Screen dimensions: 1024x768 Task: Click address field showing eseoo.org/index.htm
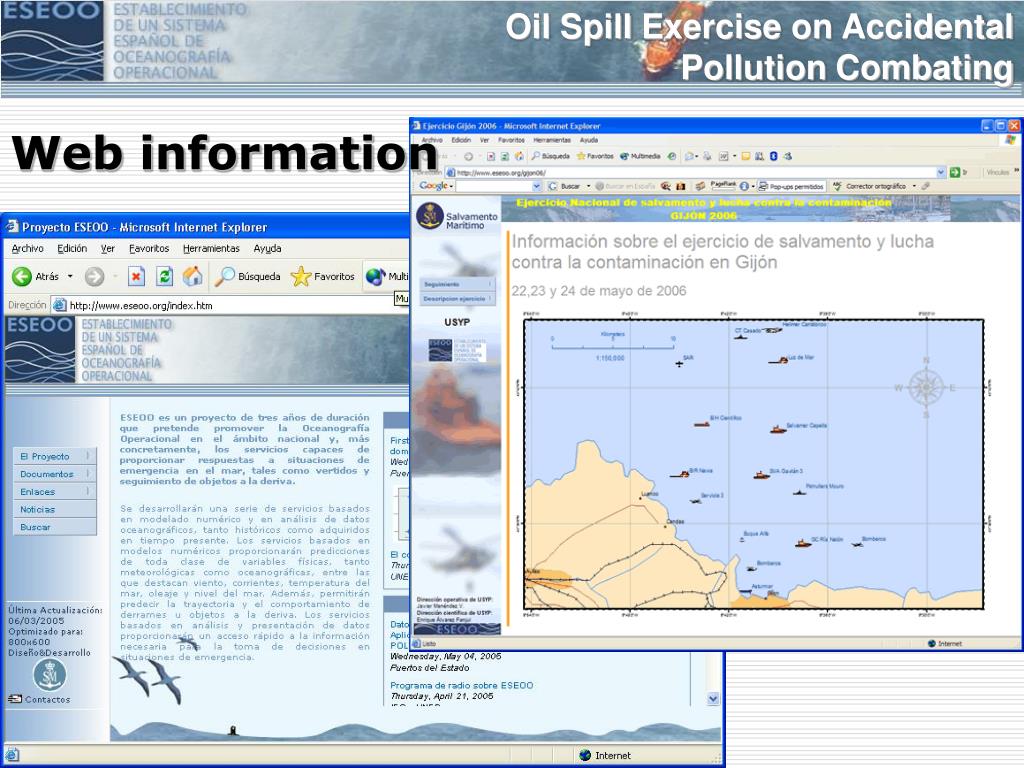[x=229, y=305]
